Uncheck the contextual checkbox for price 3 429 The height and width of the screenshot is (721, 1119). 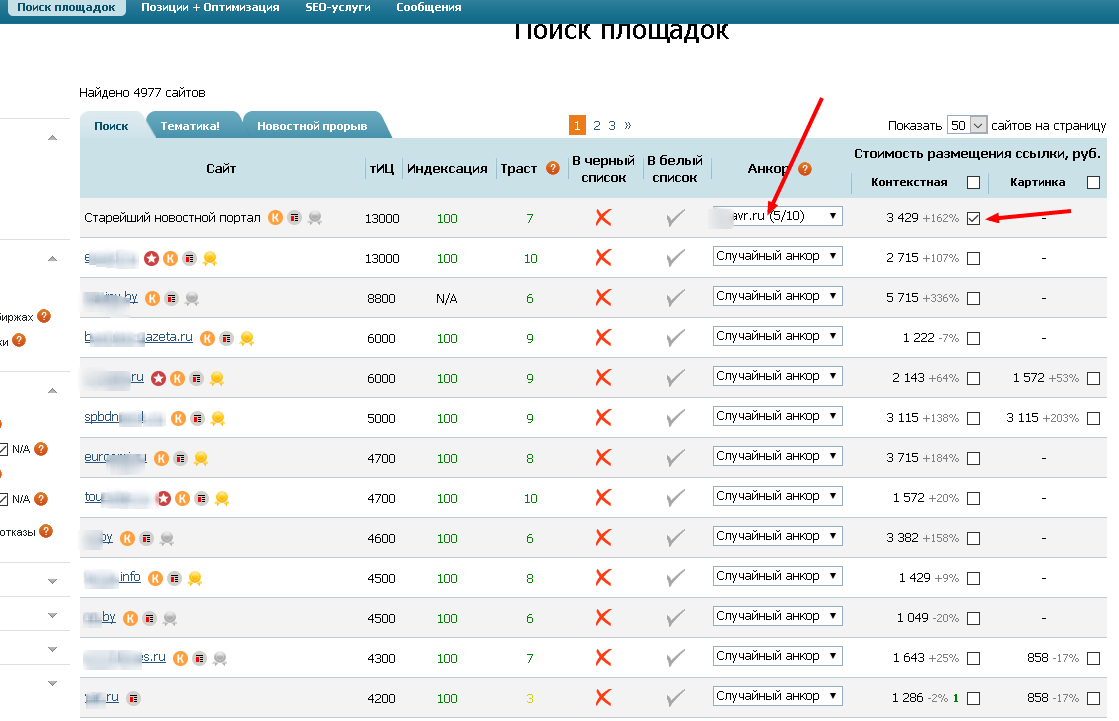point(973,219)
